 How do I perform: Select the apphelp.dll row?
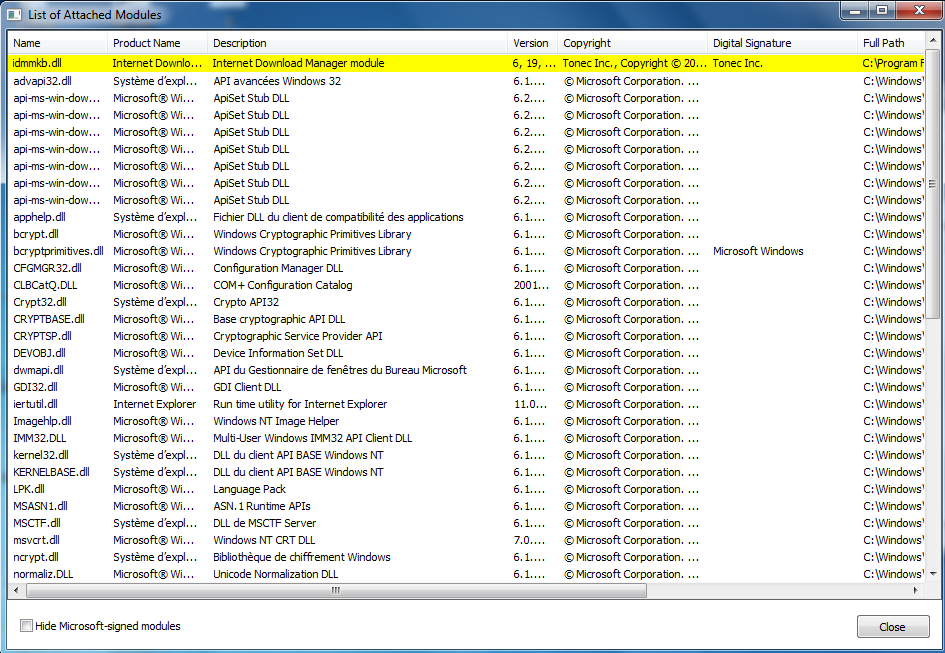[466, 217]
